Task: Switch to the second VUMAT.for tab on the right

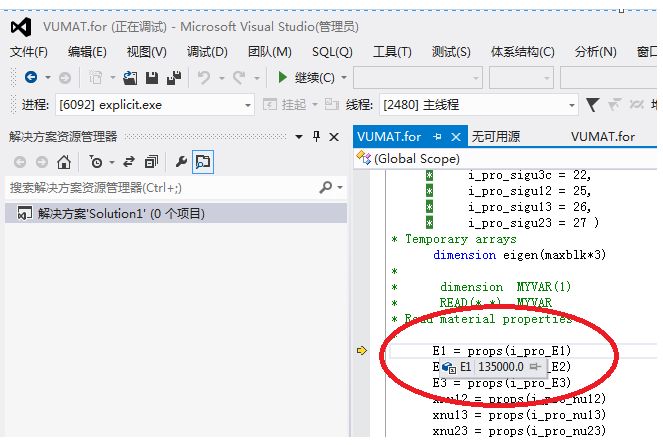Action: pos(603,137)
